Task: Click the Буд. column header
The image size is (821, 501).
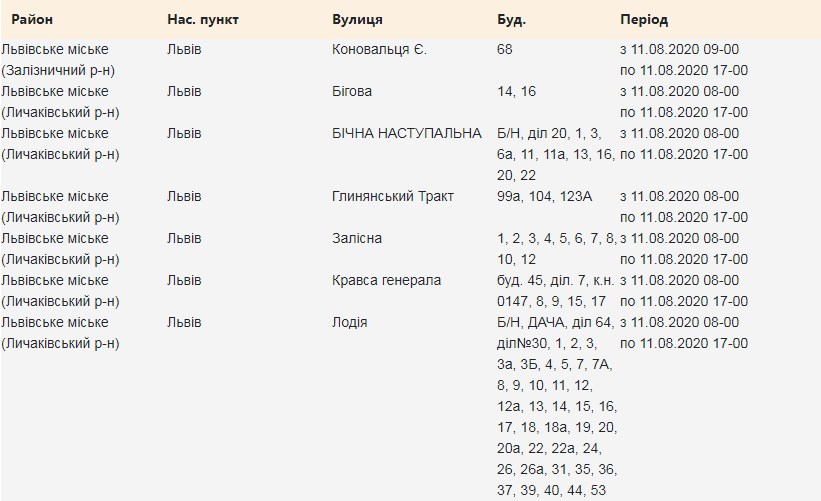Action: (511, 20)
